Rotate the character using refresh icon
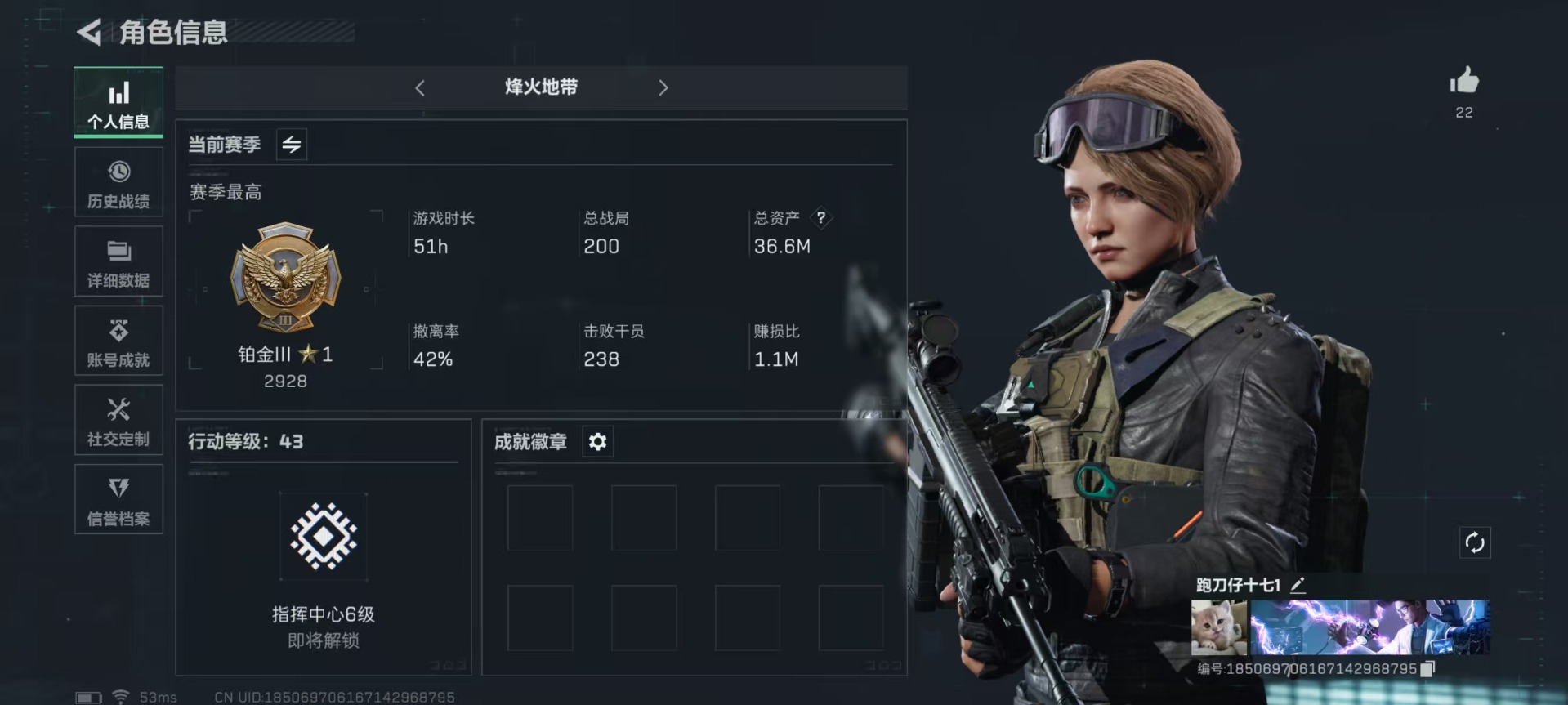 point(1475,542)
